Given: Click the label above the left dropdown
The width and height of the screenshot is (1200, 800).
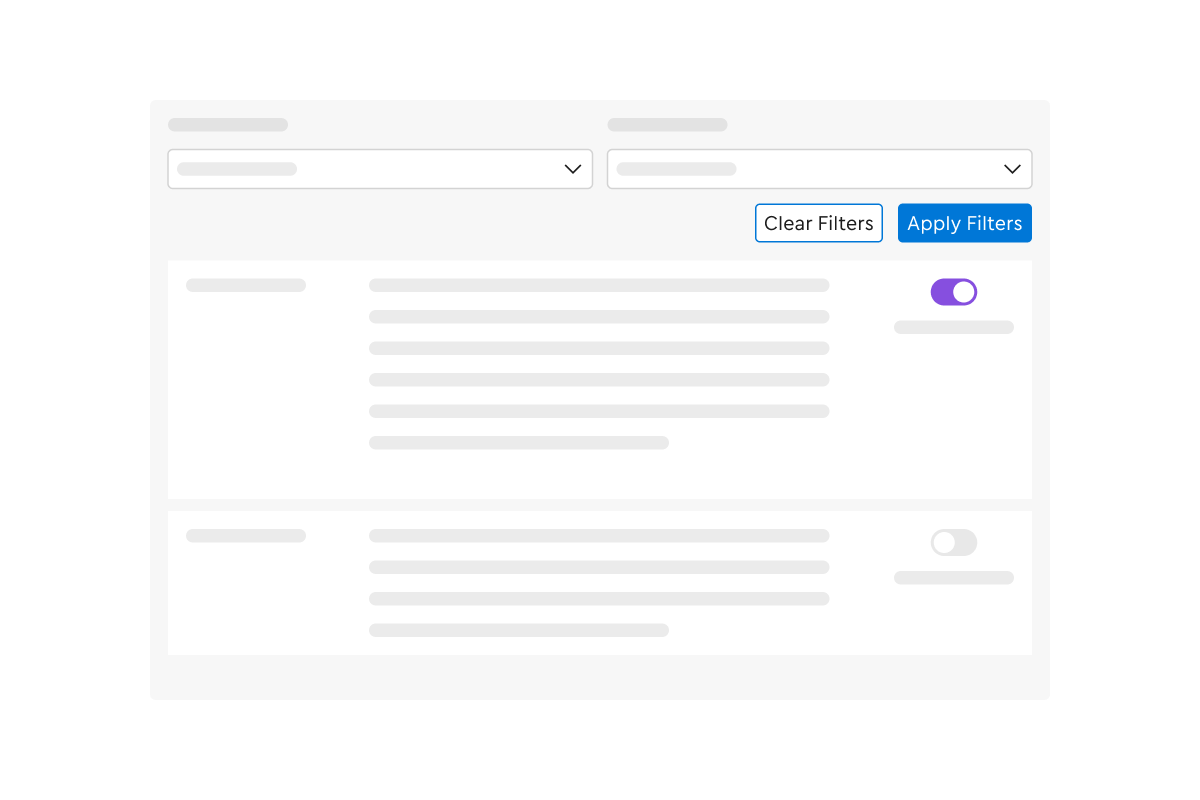Looking at the screenshot, I should click(228, 125).
